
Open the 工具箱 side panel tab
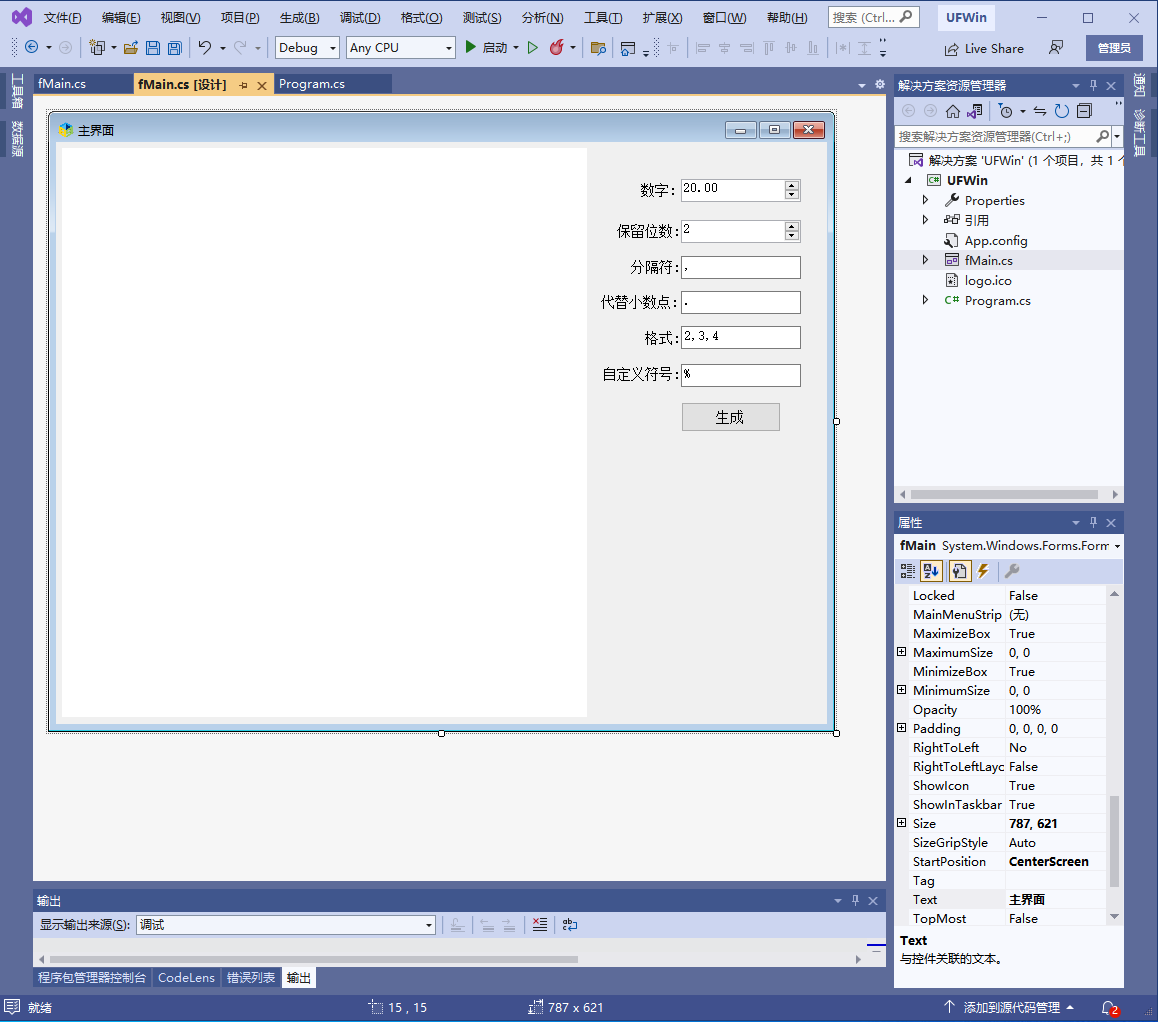pyautogui.click(x=17, y=91)
